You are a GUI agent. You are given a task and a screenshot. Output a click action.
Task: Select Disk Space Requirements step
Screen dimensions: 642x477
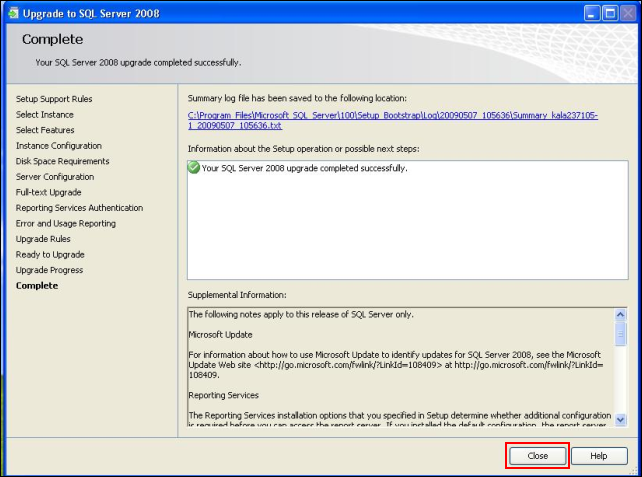click(x=63, y=161)
